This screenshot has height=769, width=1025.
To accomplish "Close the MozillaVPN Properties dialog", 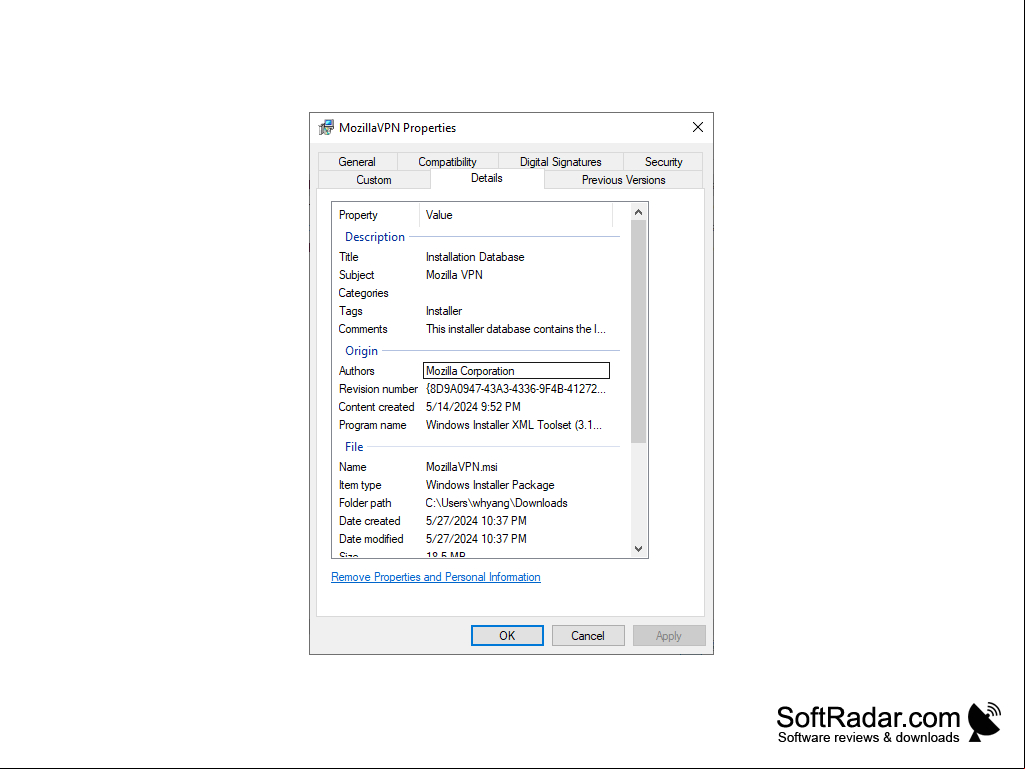I will (x=697, y=128).
